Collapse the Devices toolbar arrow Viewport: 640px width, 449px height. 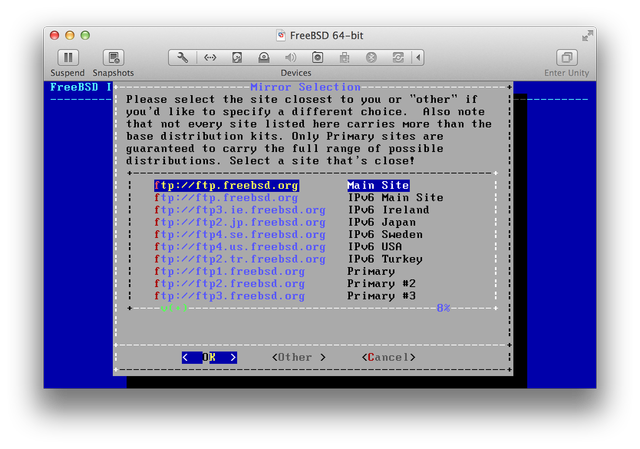click(x=418, y=58)
